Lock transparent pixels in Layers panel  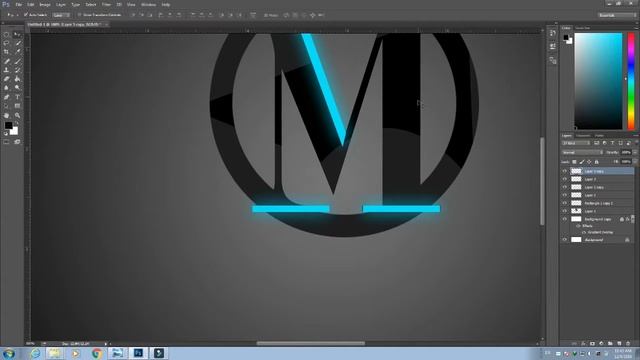[574, 162]
